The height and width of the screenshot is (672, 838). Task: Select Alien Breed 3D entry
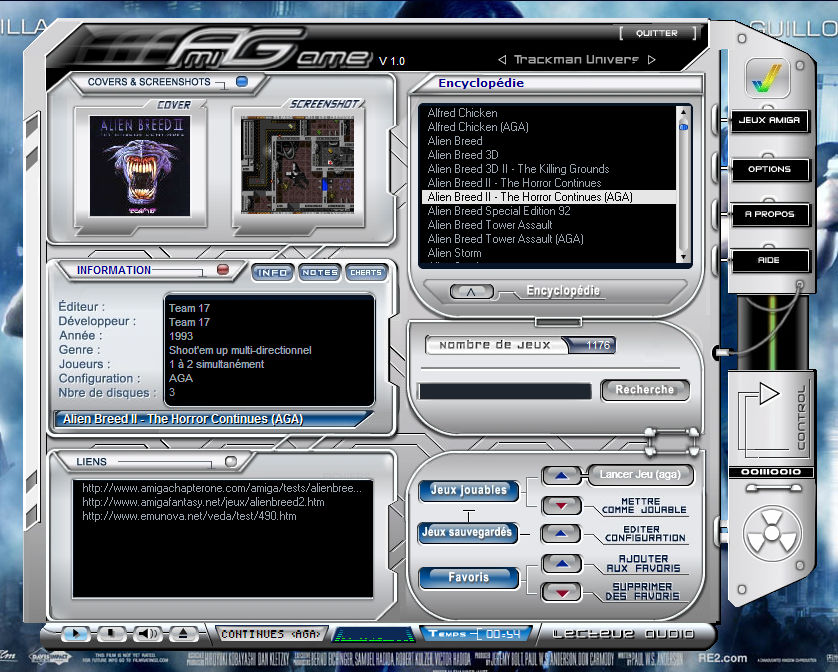[x=463, y=155]
